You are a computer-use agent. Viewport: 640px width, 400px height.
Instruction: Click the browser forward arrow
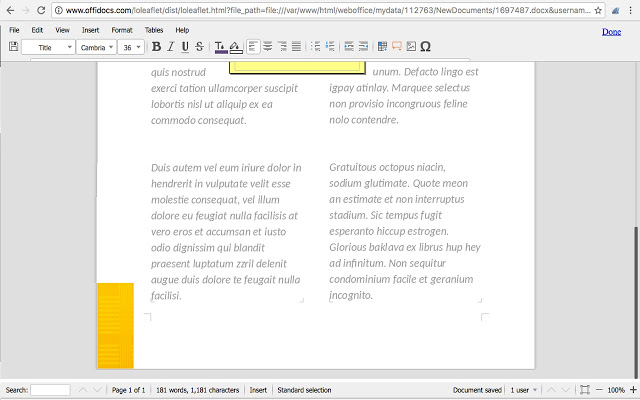point(25,10)
